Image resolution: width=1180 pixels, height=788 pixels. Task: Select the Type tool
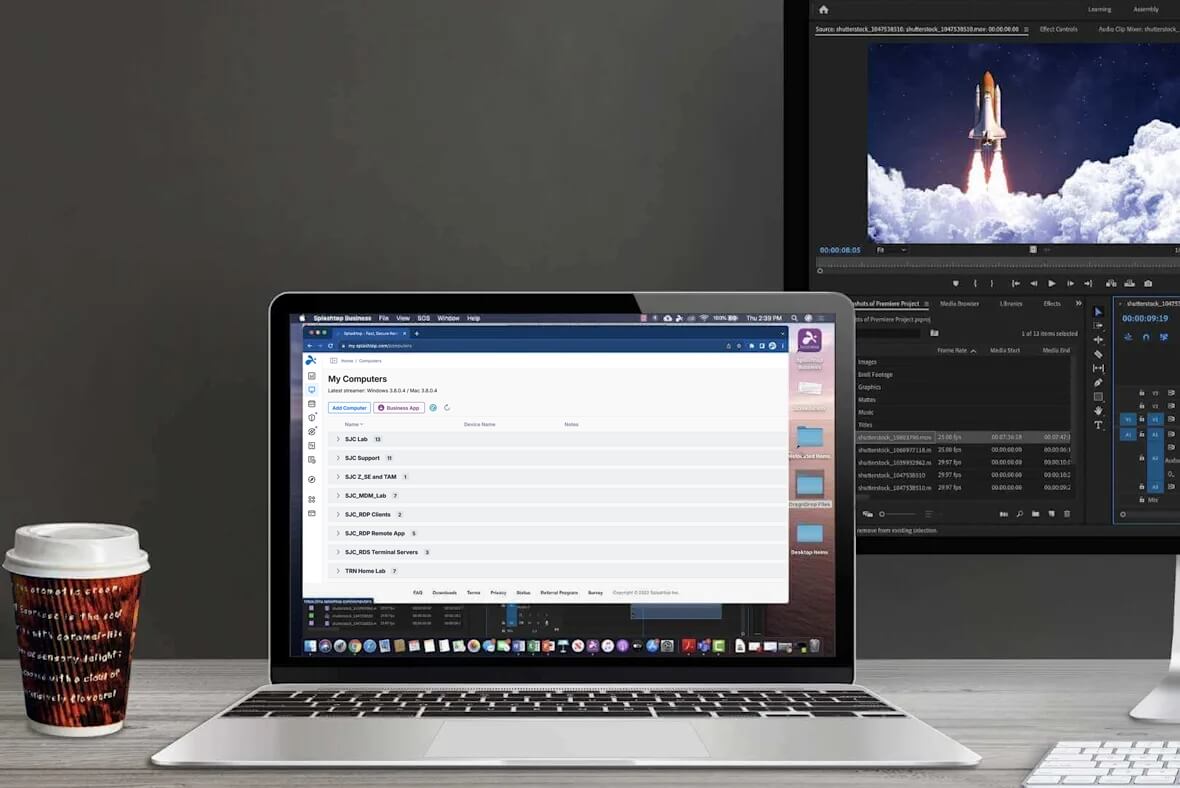coord(1098,425)
